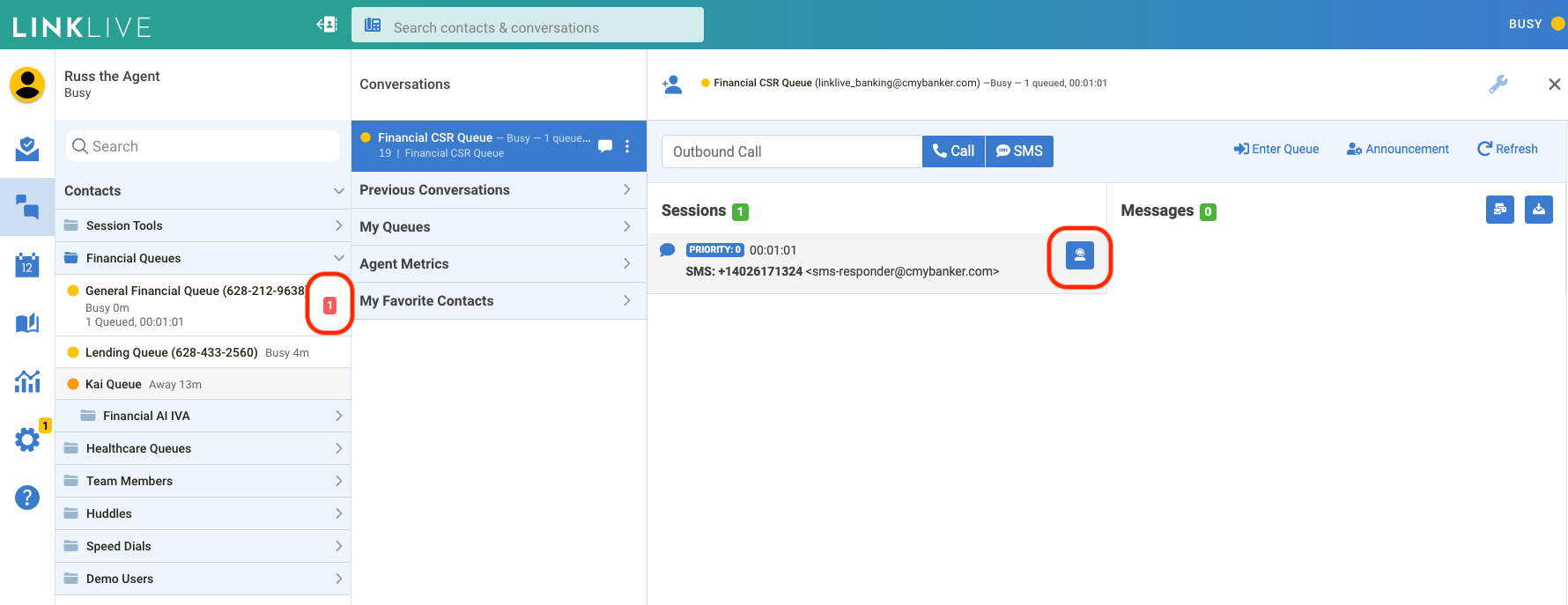Open the settings gear in sidebar
Image resolution: width=1568 pixels, height=605 pixels.
coord(27,439)
